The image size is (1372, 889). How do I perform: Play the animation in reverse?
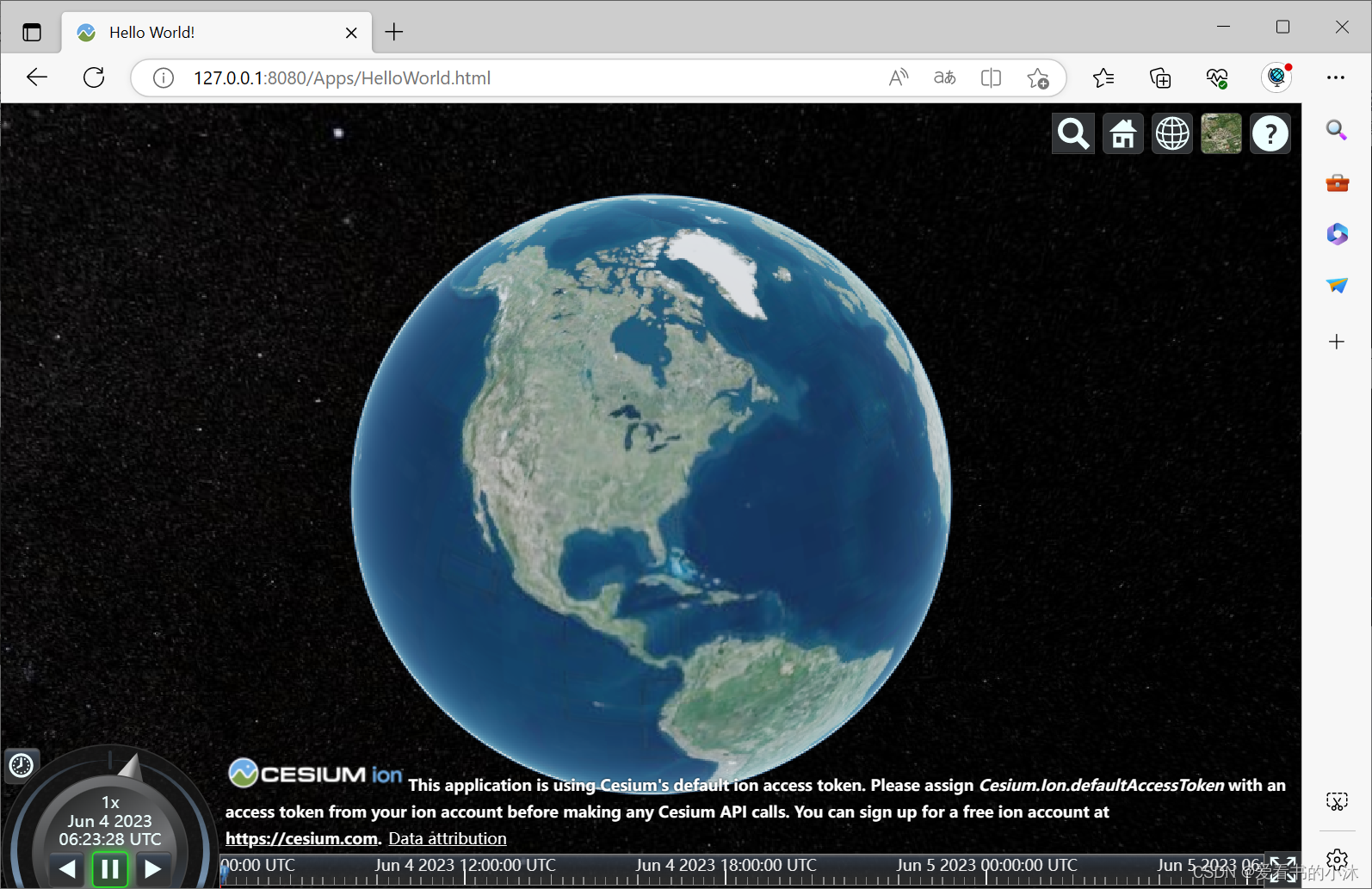pos(68,869)
